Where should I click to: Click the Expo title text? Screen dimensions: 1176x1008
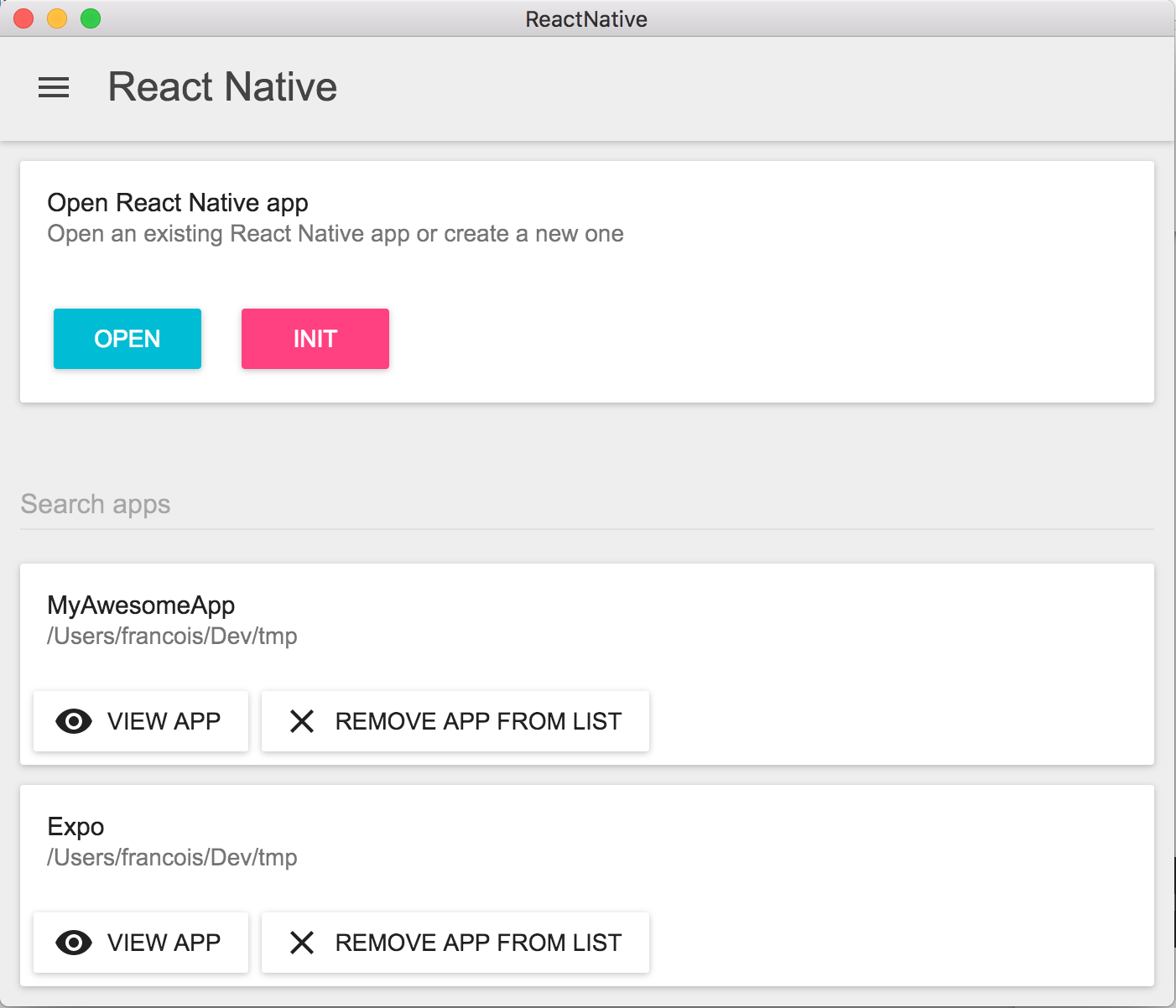(x=75, y=827)
